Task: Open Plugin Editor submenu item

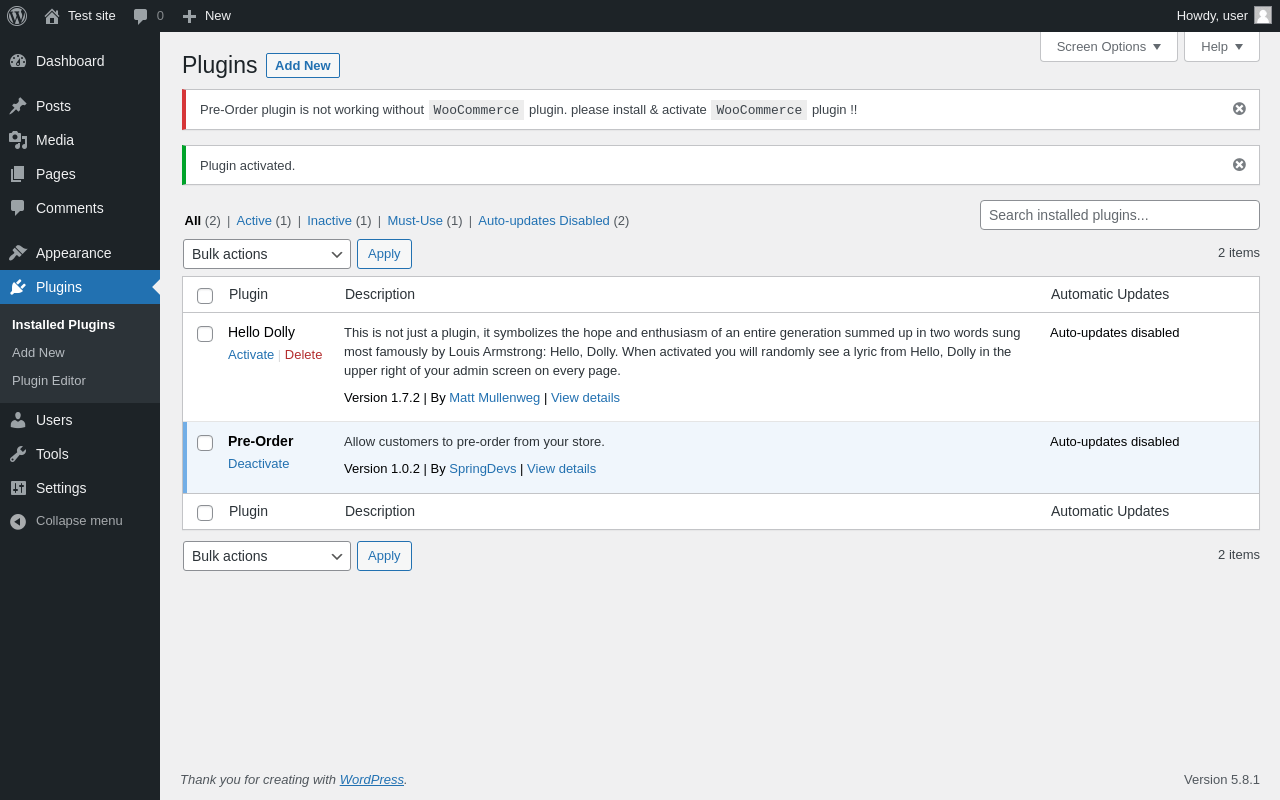Action: [49, 381]
